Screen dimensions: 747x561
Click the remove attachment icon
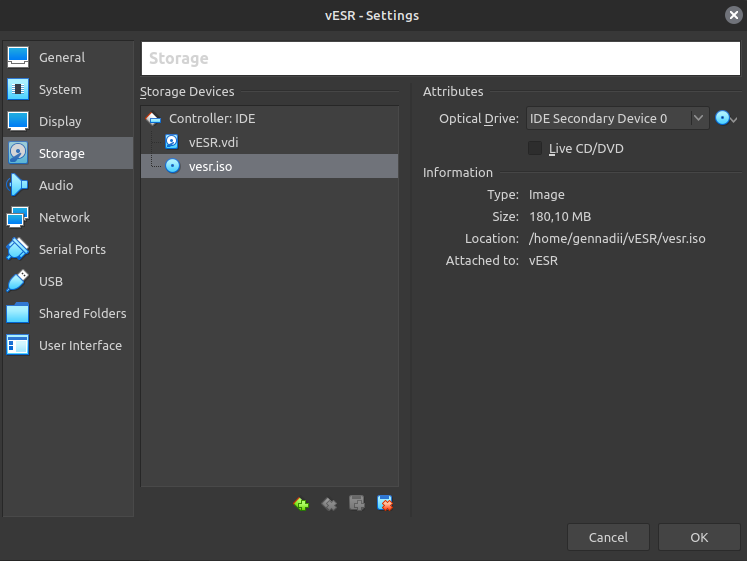point(384,504)
